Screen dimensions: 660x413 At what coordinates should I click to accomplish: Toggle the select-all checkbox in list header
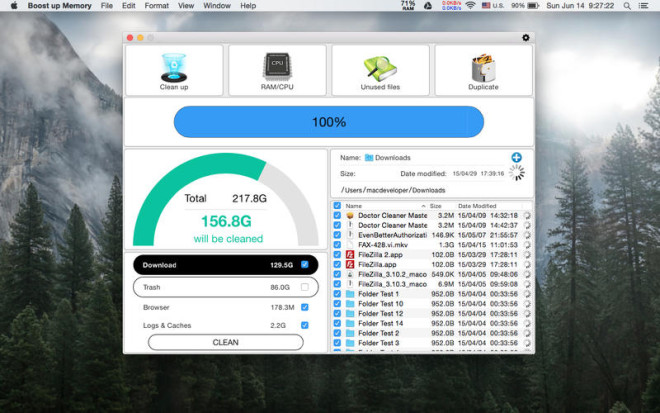coord(337,205)
